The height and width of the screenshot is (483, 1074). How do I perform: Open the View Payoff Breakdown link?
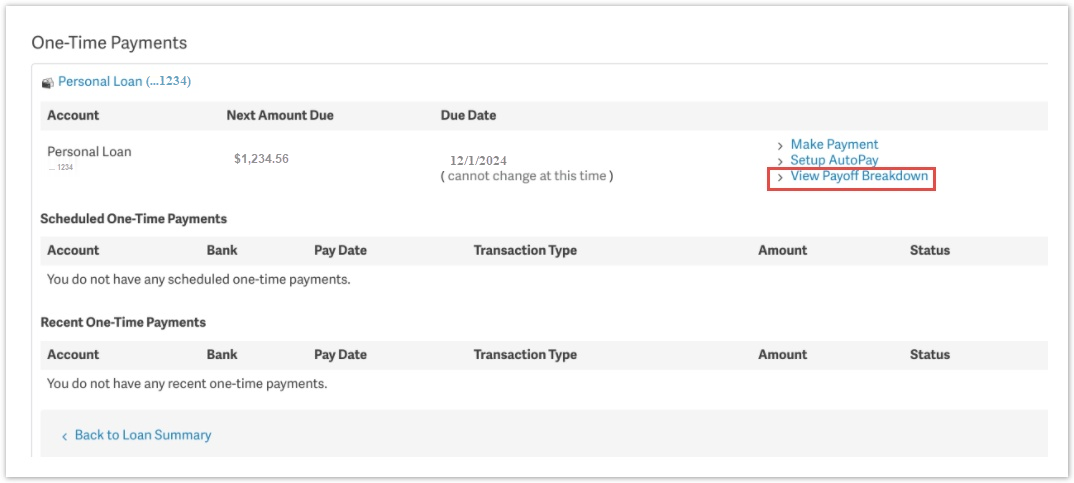point(859,177)
